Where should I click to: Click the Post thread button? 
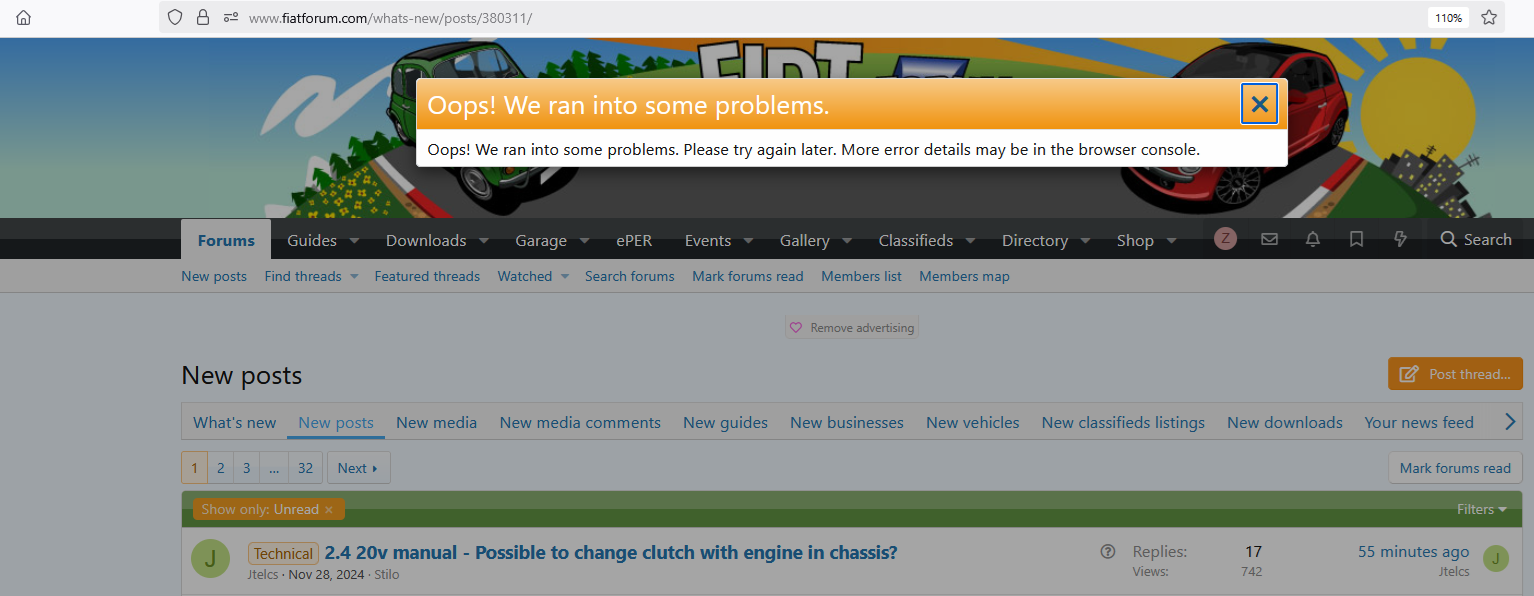pos(1455,374)
